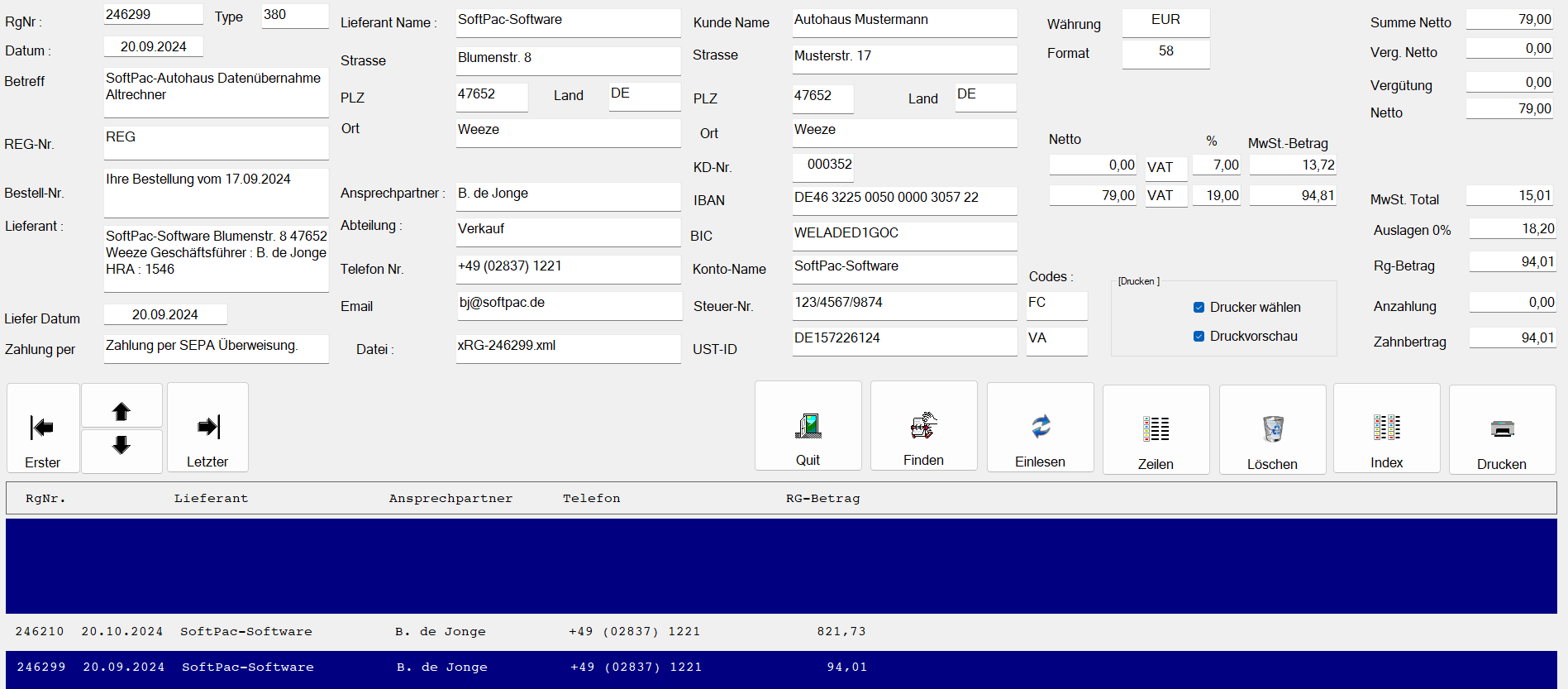Click the Steuer-Nr. field
1568x689 pixels.
[905, 306]
